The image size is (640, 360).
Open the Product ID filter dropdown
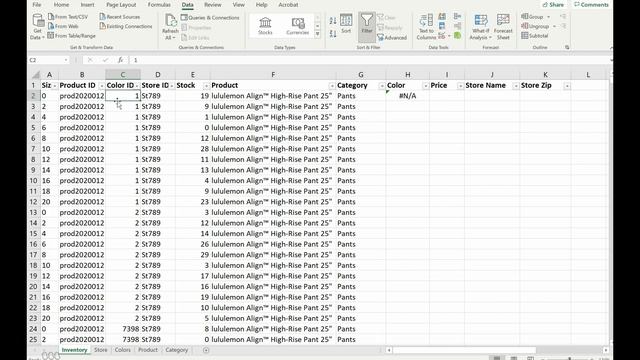(x=102, y=86)
